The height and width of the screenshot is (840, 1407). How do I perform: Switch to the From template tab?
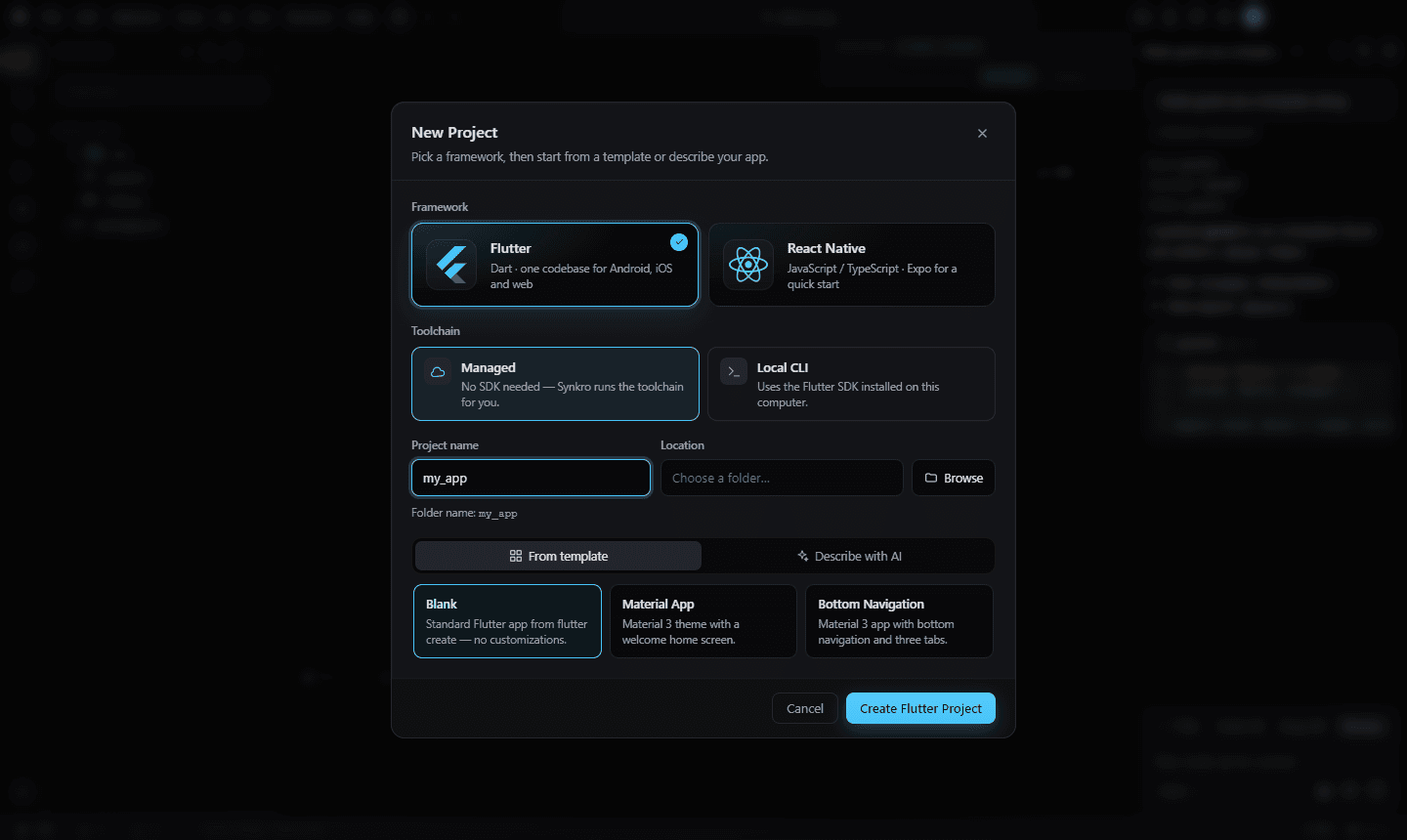(x=558, y=556)
